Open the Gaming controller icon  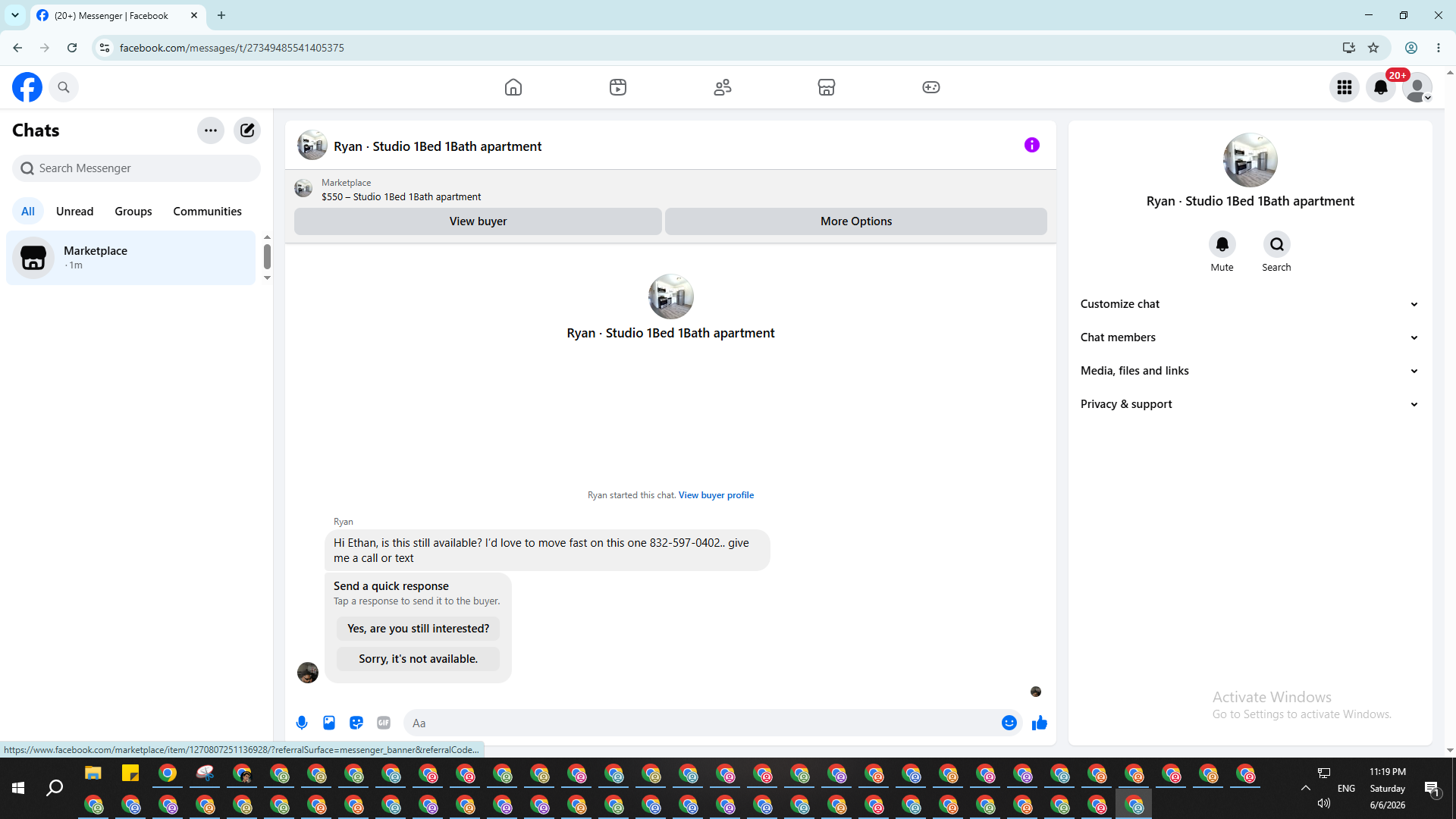pos(931,87)
